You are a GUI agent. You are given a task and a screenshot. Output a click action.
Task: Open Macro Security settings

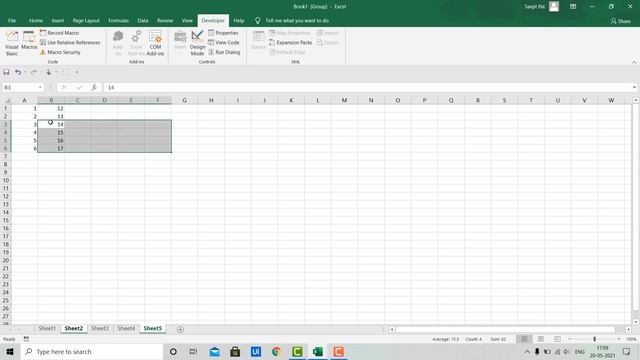pos(60,52)
